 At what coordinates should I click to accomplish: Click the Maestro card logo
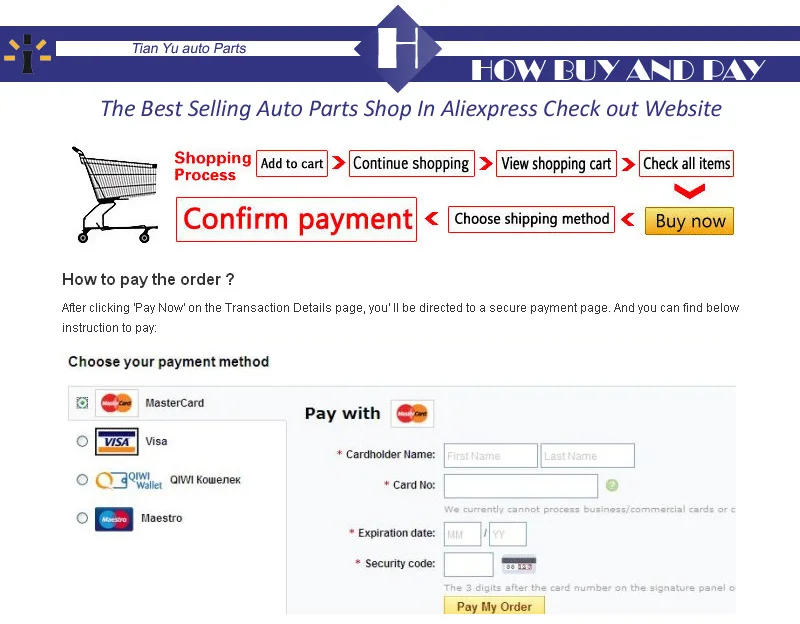(x=114, y=519)
